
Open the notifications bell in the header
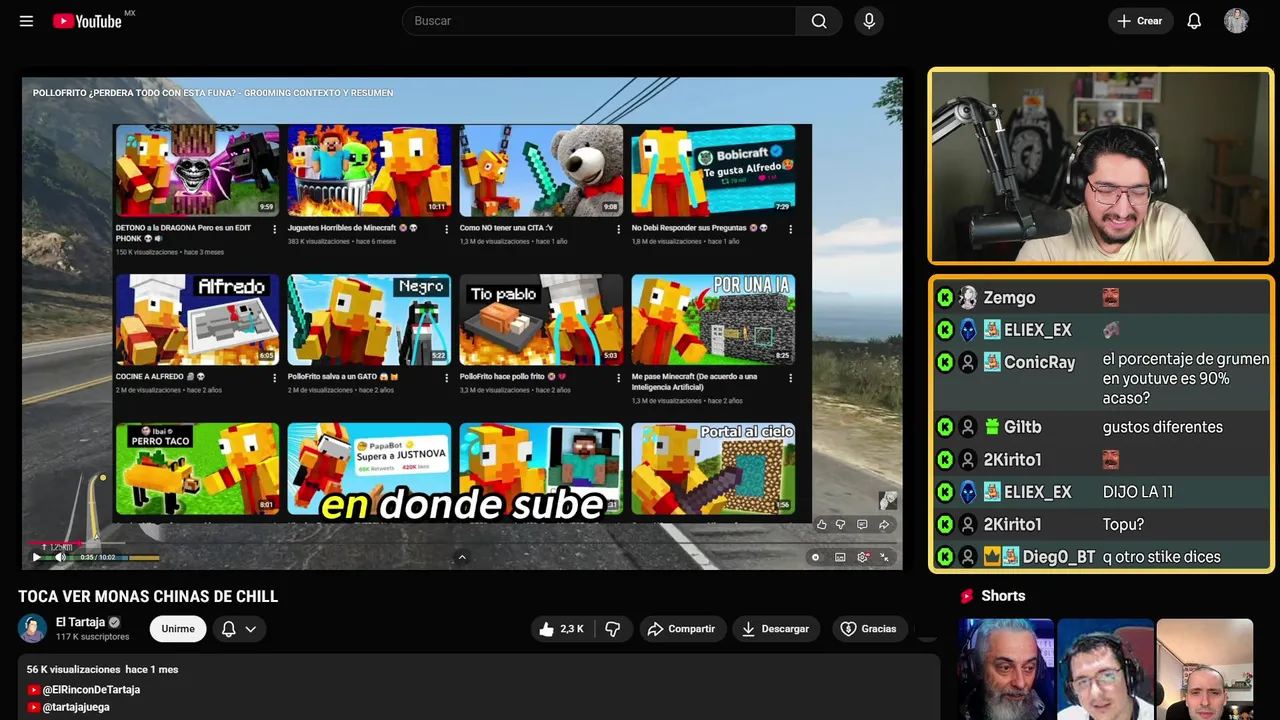pyautogui.click(x=1194, y=21)
